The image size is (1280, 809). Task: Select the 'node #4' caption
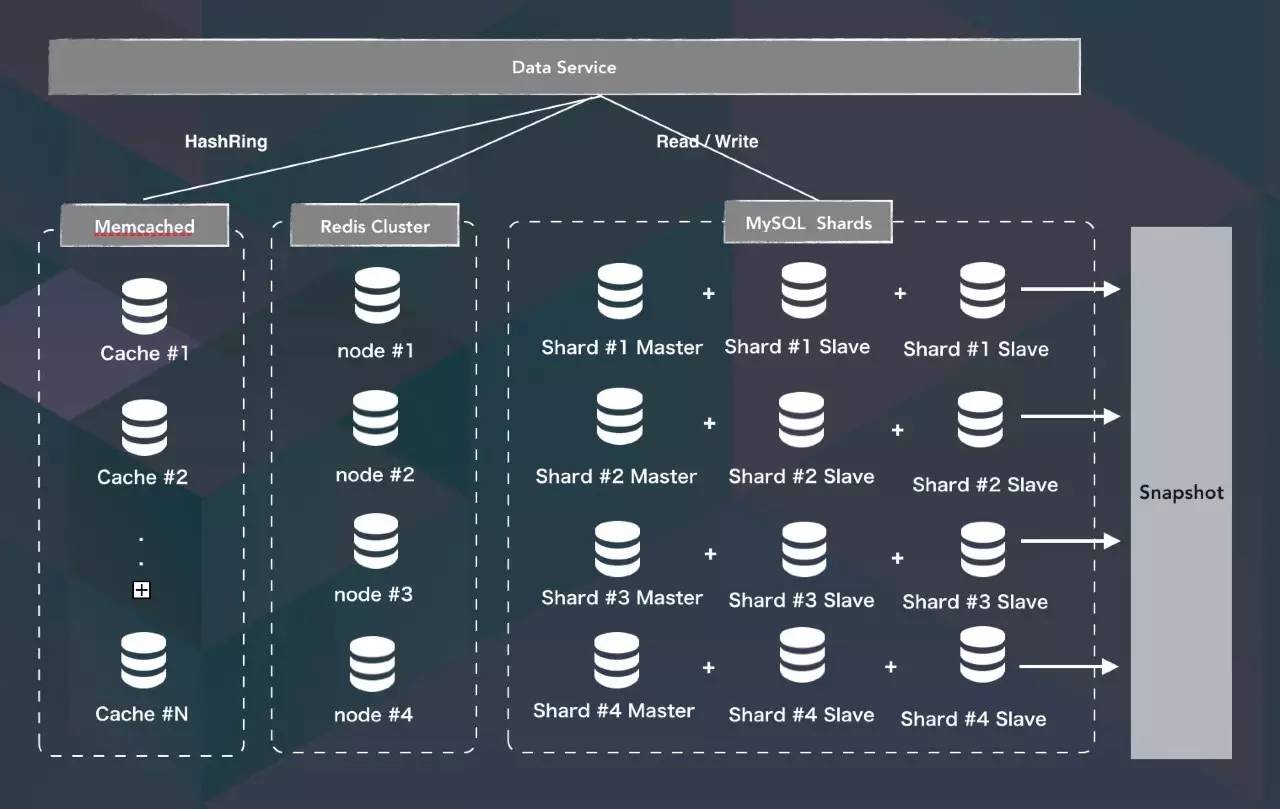373,715
